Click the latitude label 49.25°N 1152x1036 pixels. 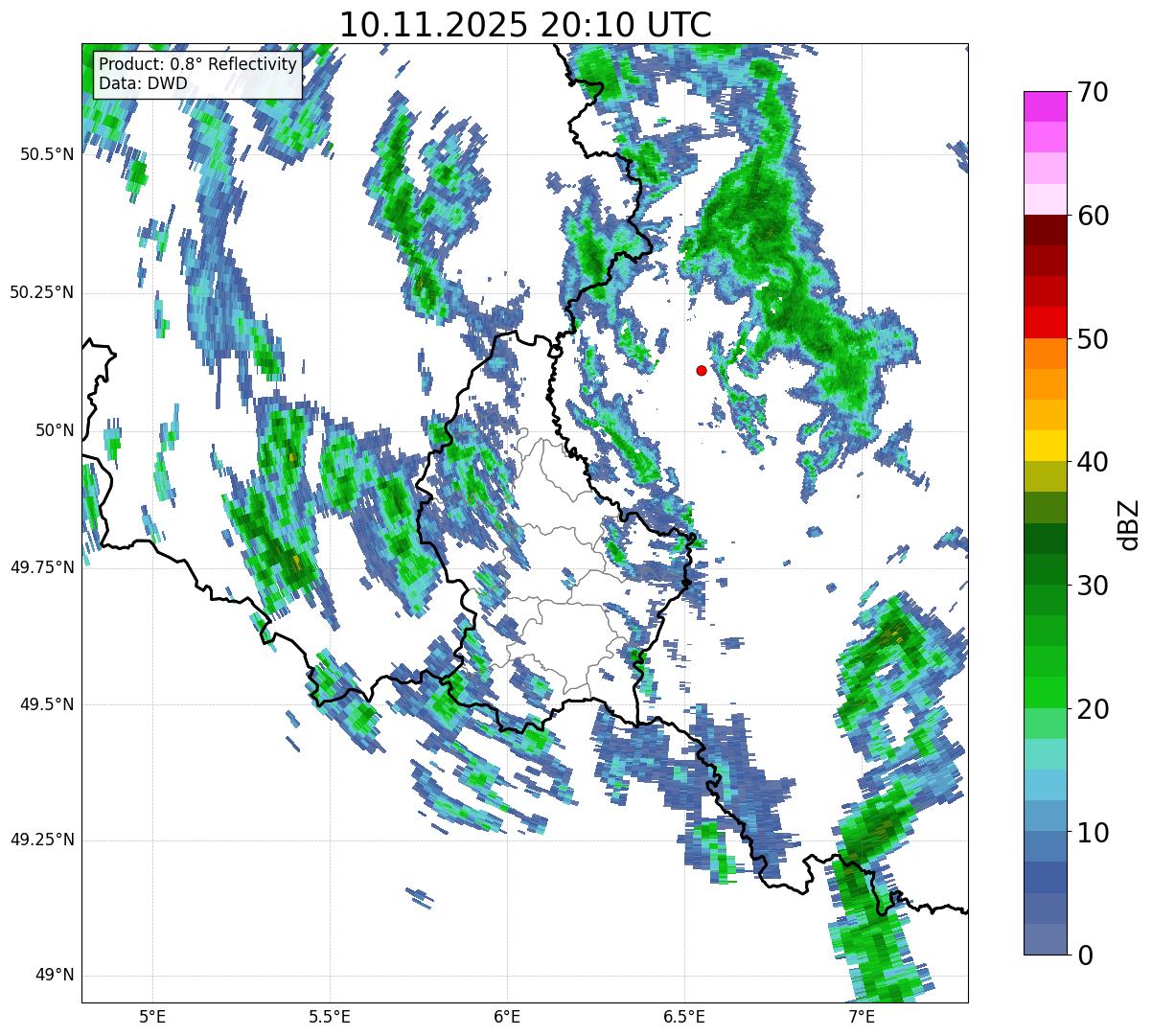tap(42, 840)
